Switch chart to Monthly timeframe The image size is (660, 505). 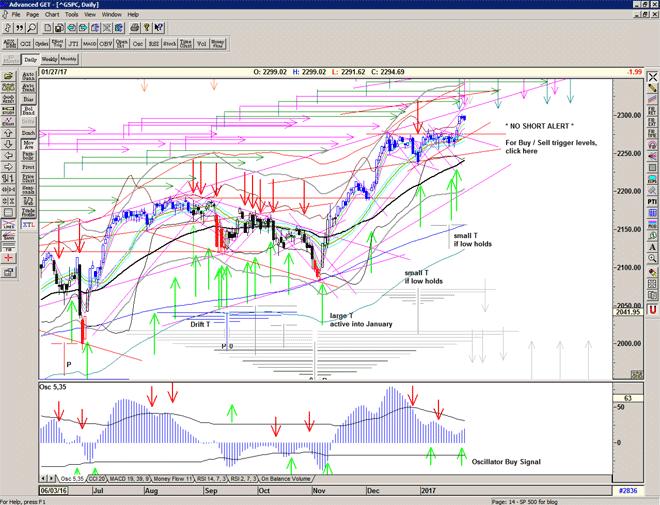68,59
